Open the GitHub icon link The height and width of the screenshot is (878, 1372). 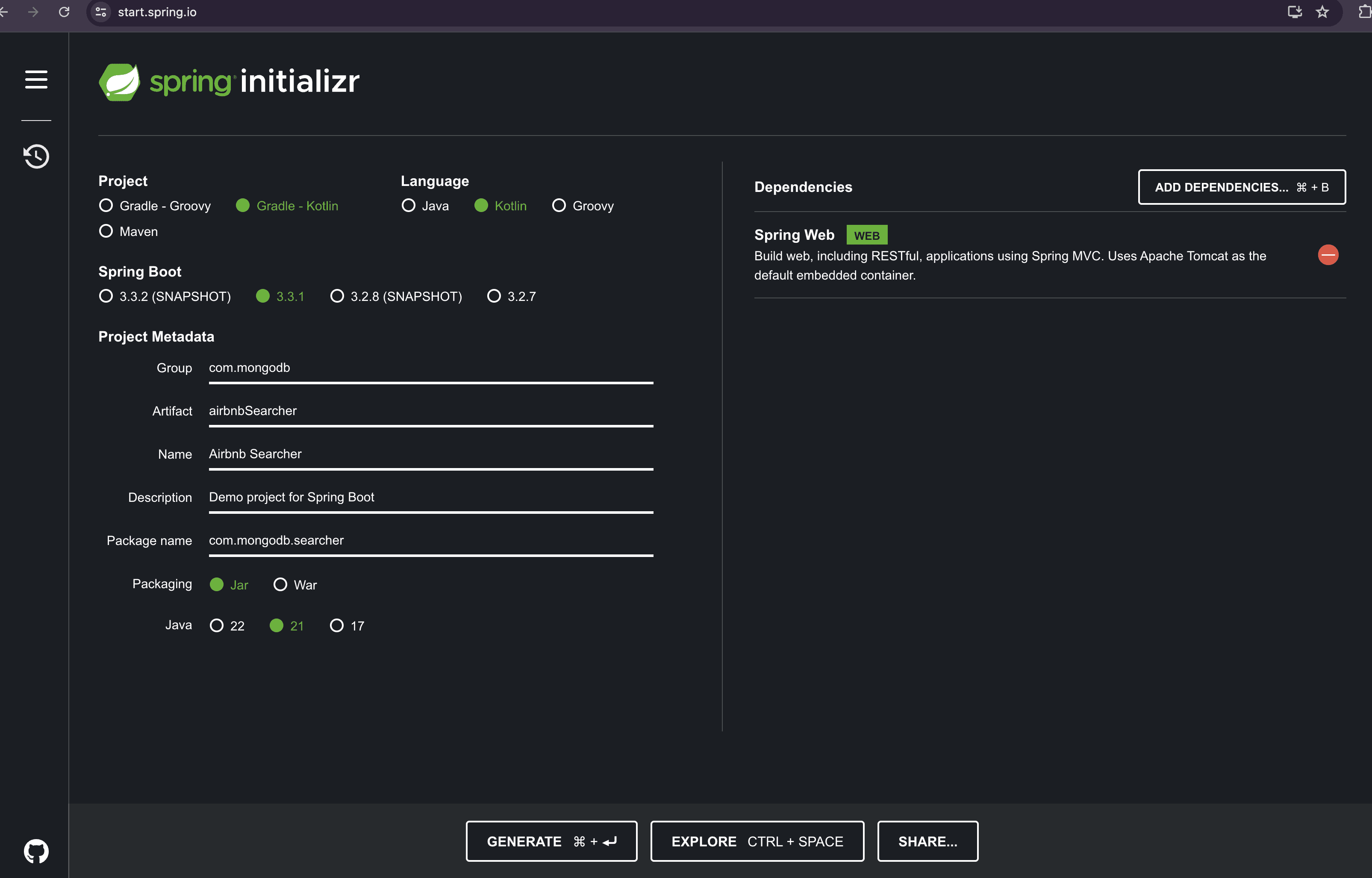coord(36,851)
